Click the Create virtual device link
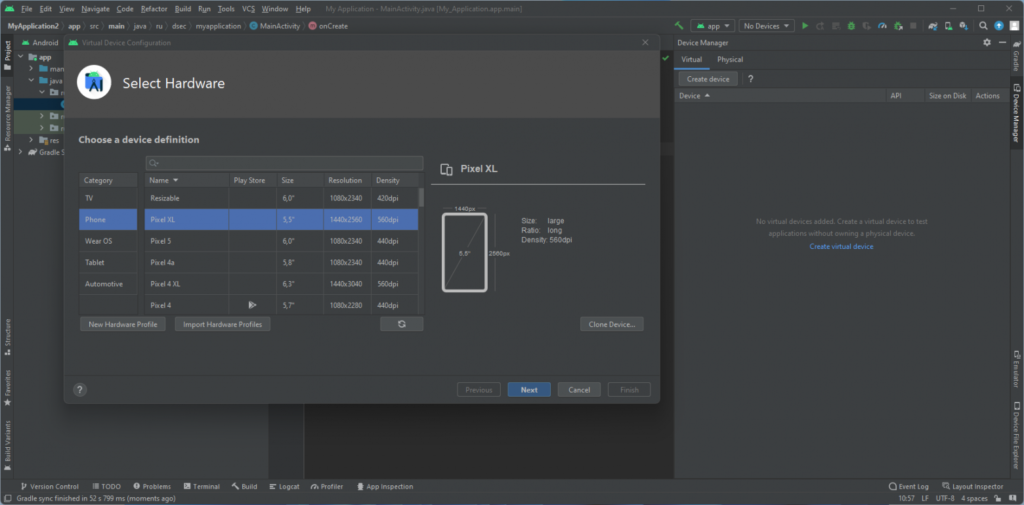1024x505 pixels. tap(841, 246)
